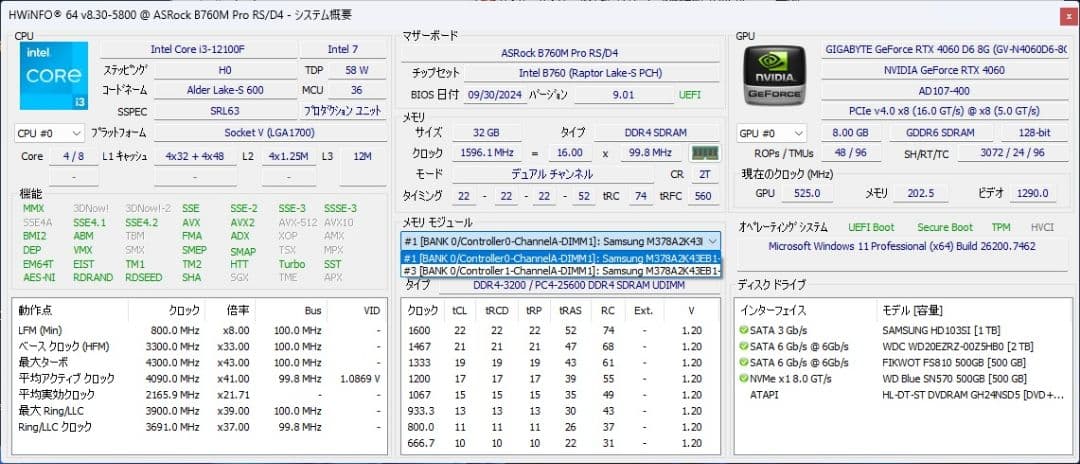Close the HWiNFO system summary window
The width and height of the screenshot is (1080, 464).
point(1070,16)
